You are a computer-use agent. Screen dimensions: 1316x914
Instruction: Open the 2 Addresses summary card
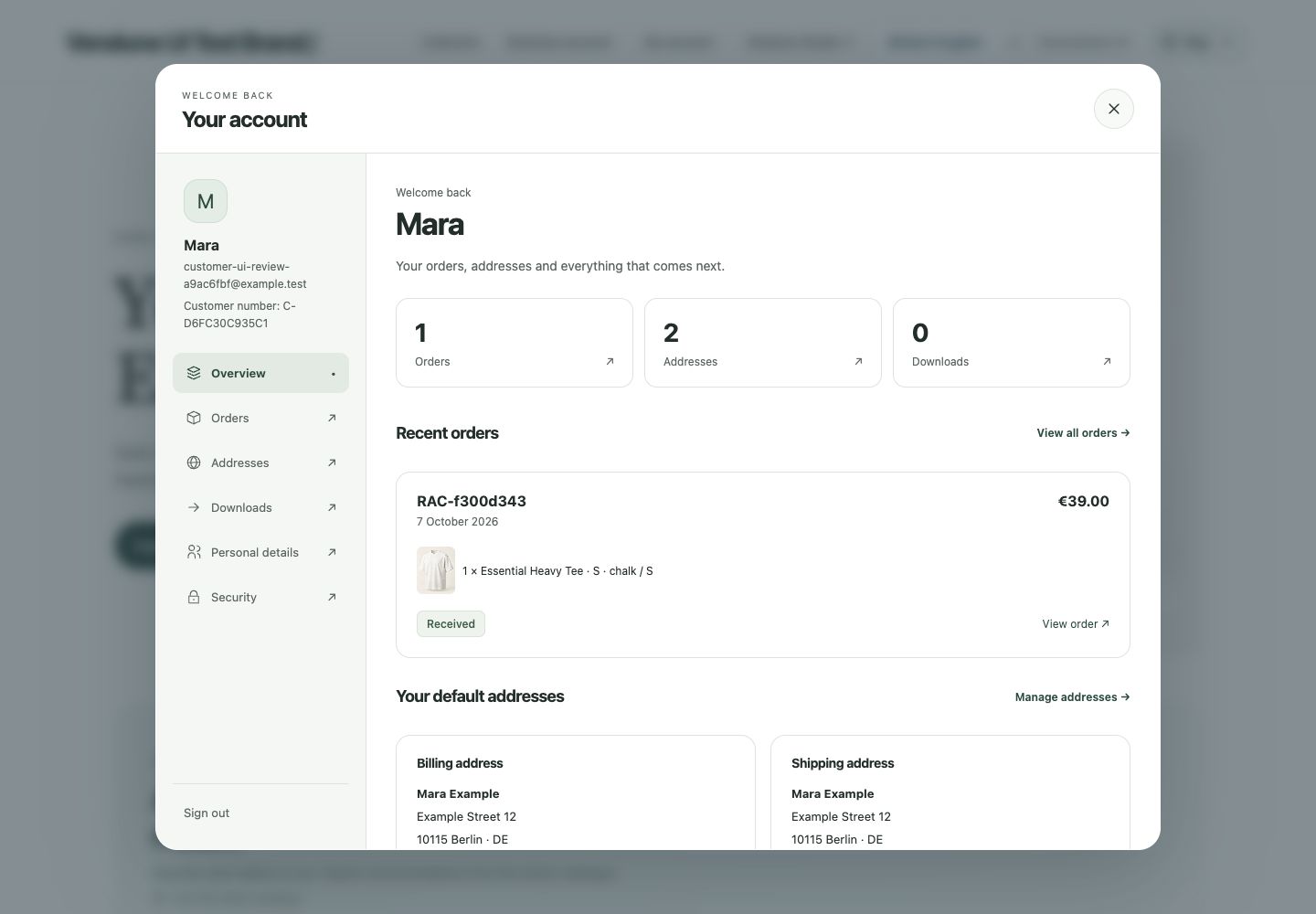pos(763,343)
